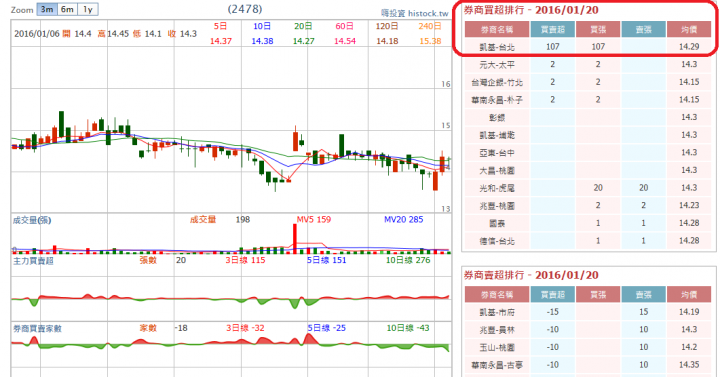The image size is (720, 377).
Task: Click broker 光和-虎尾 row name
Action: pos(497,188)
